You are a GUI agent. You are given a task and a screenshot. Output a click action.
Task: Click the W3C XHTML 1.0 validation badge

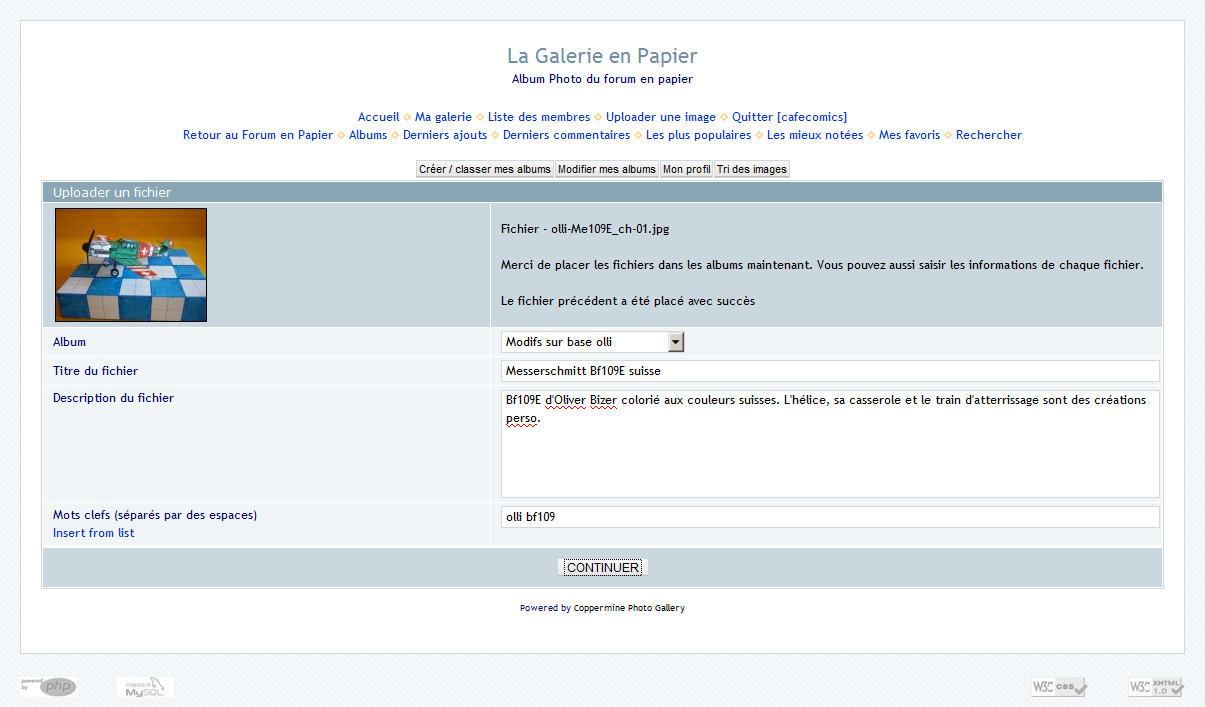pyautogui.click(x=1156, y=687)
